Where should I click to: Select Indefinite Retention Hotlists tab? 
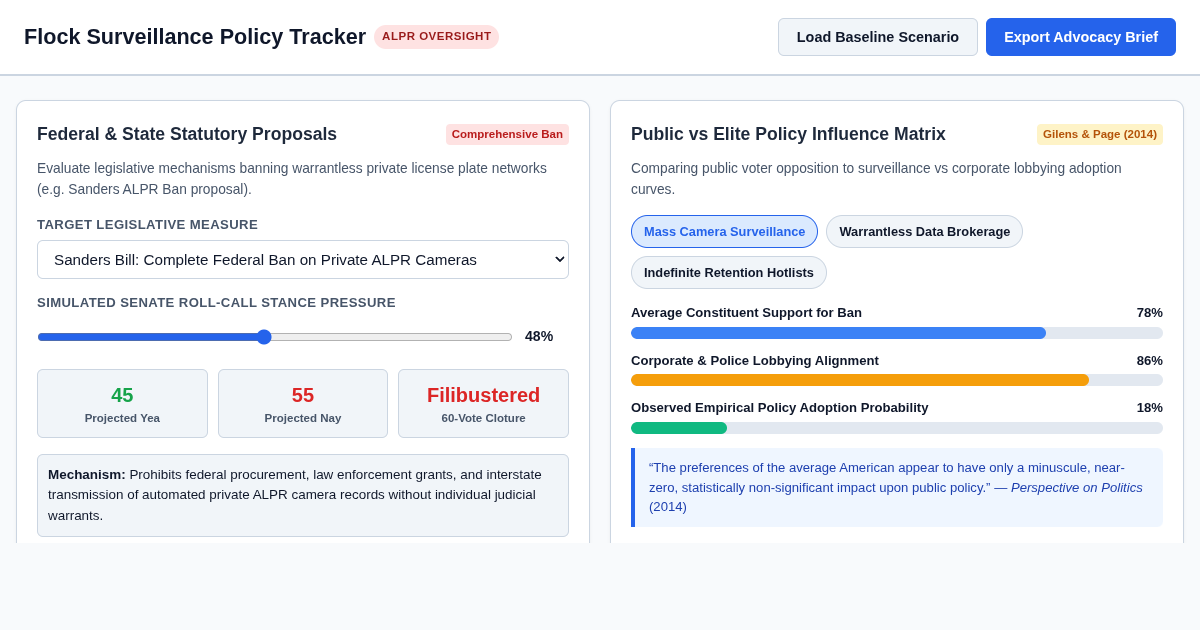[x=729, y=273]
